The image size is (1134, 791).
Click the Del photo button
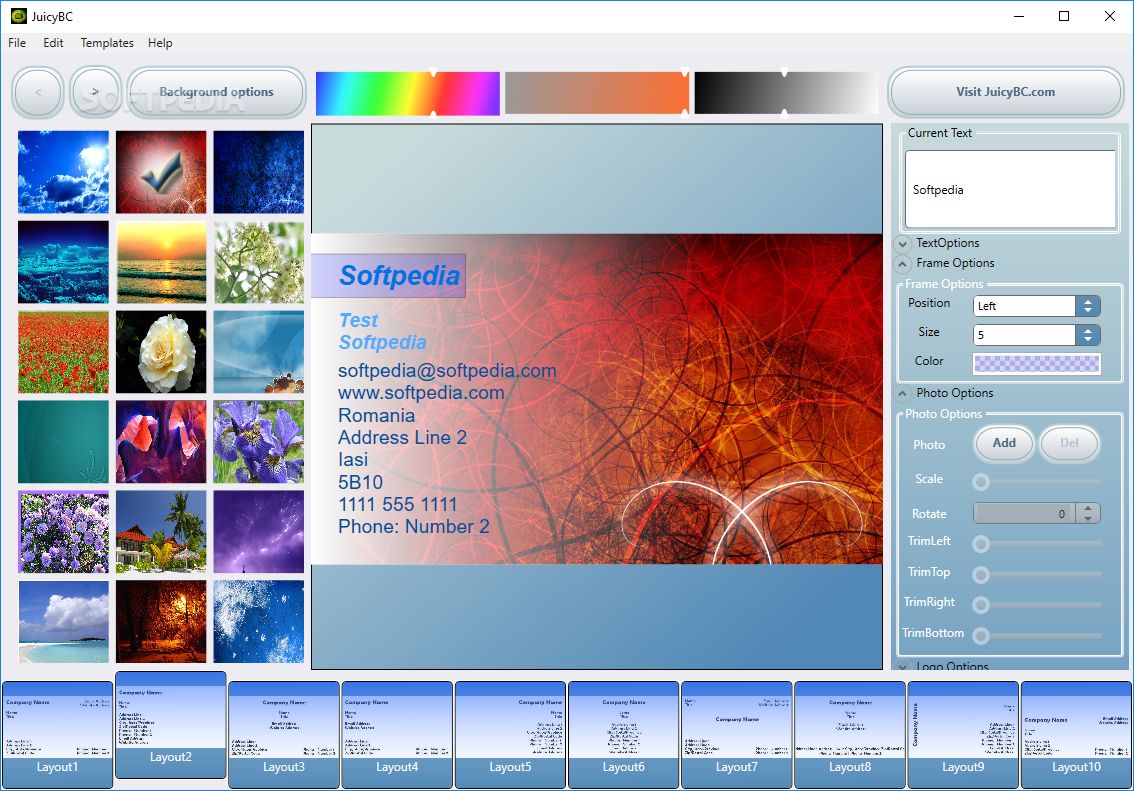(1069, 443)
